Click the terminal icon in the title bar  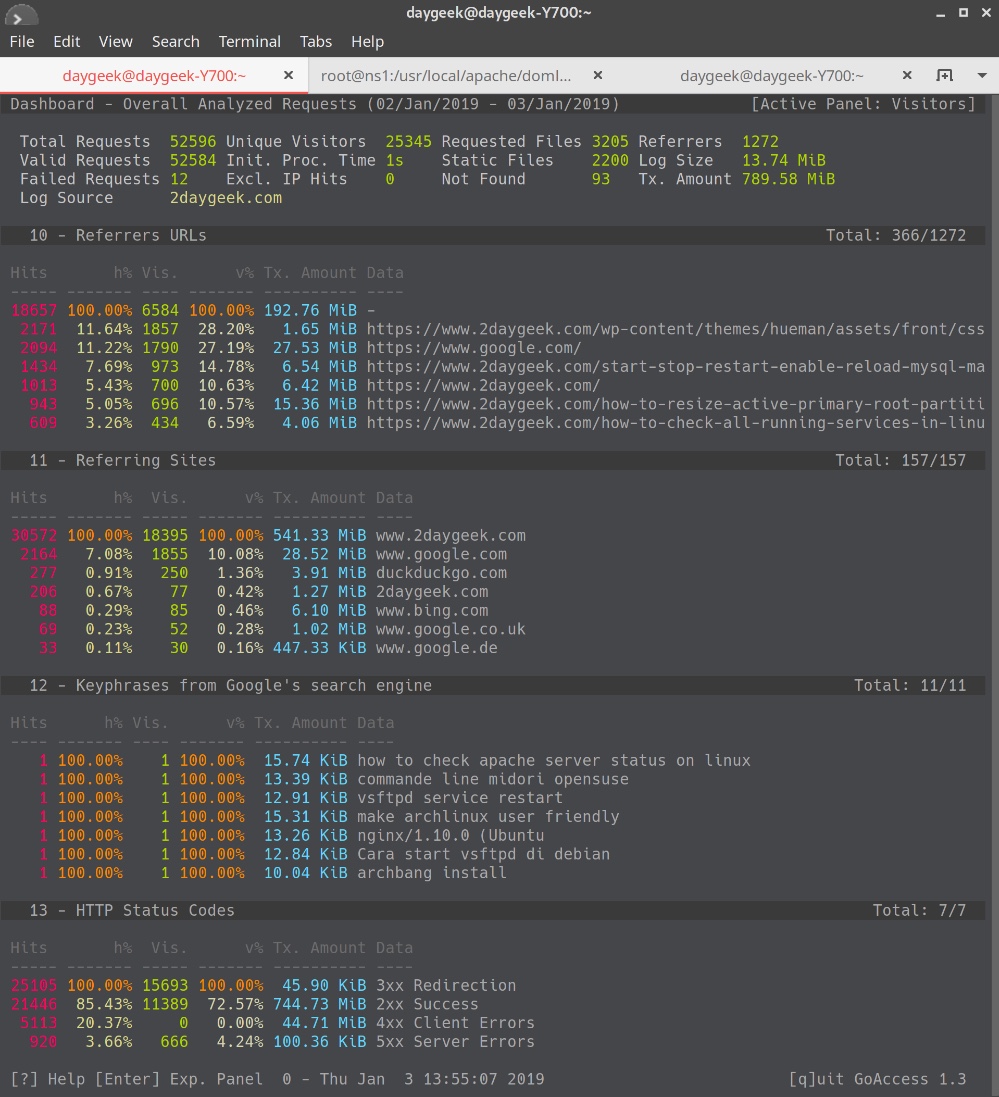(20, 14)
